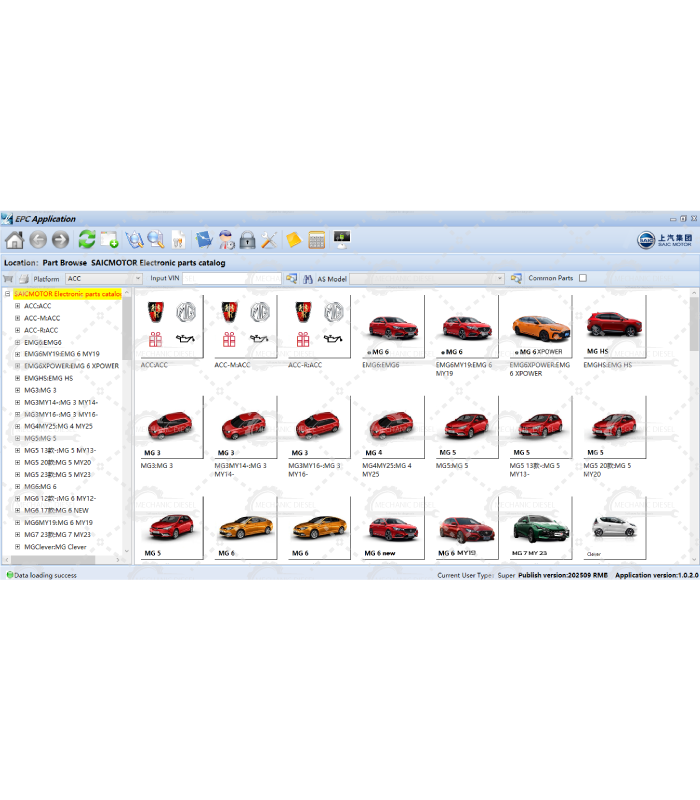The image size is (700, 800).
Task: Click the shopping cart icon
Action: [8, 279]
